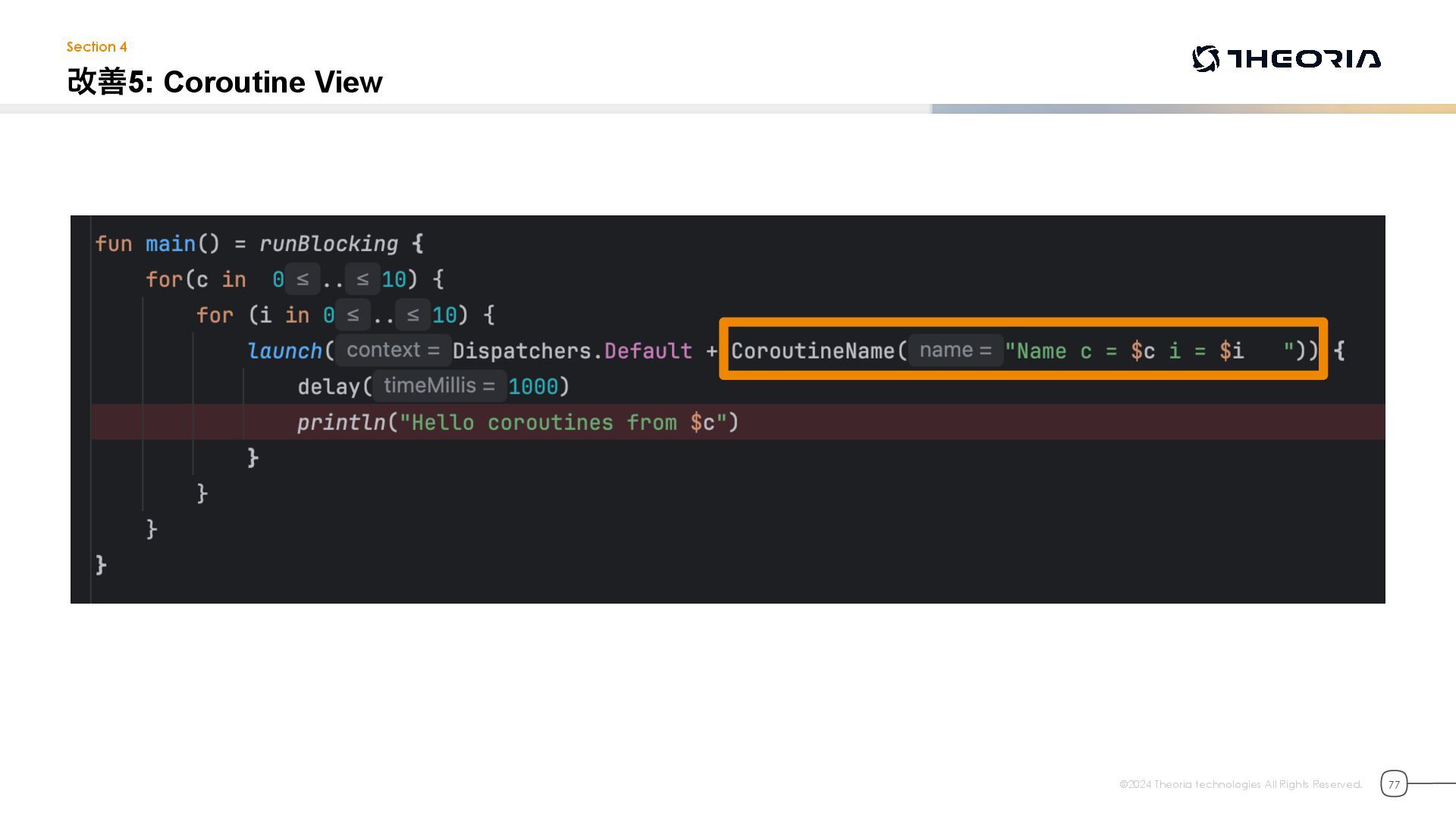
Task: Click the highlighted println breakpoint line
Action: coord(518,422)
